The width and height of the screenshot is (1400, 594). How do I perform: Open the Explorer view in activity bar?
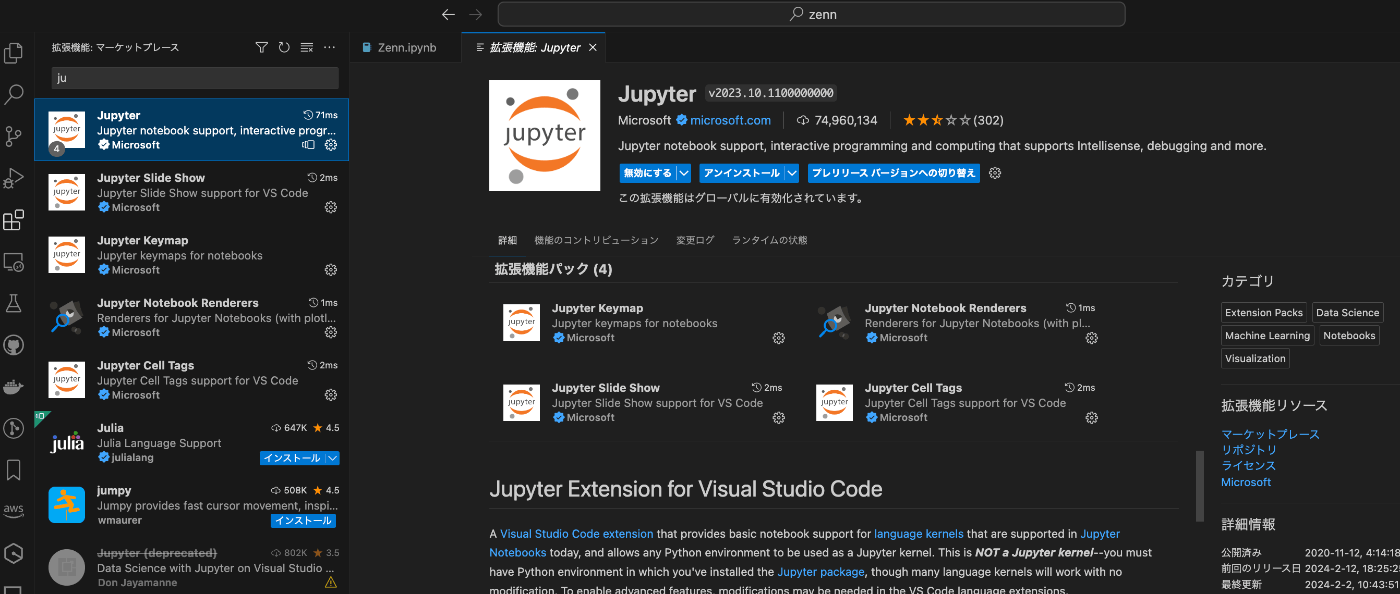click(14, 53)
